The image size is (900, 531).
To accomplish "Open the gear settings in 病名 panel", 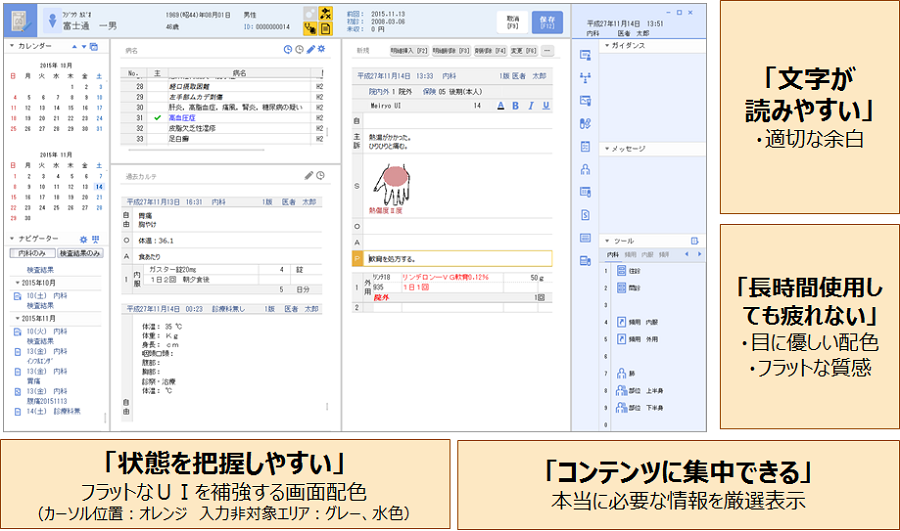I will (x=322, y=49).
